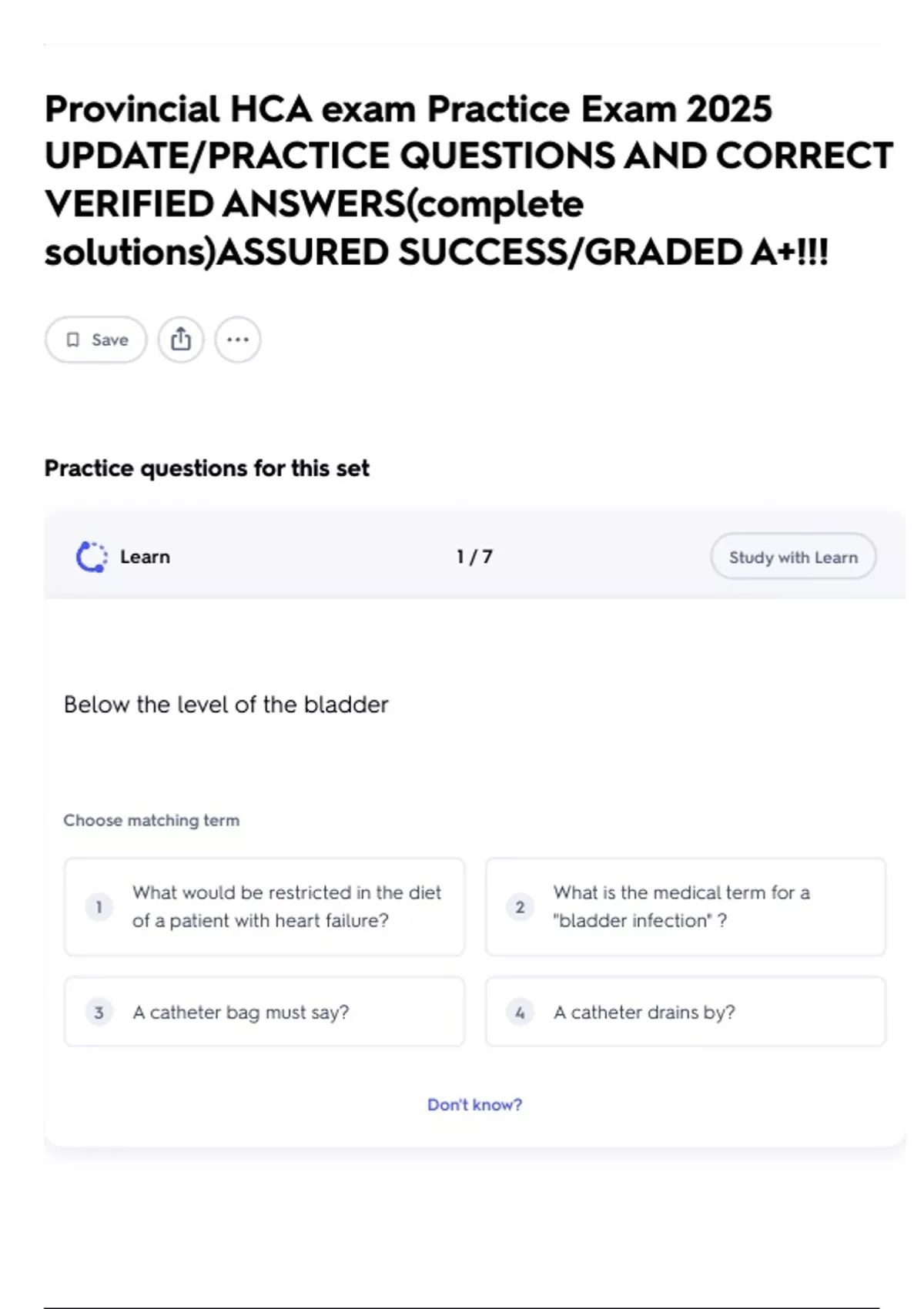Click the number 4 answer badge

pyautogui.click(x=520, y=1012)
